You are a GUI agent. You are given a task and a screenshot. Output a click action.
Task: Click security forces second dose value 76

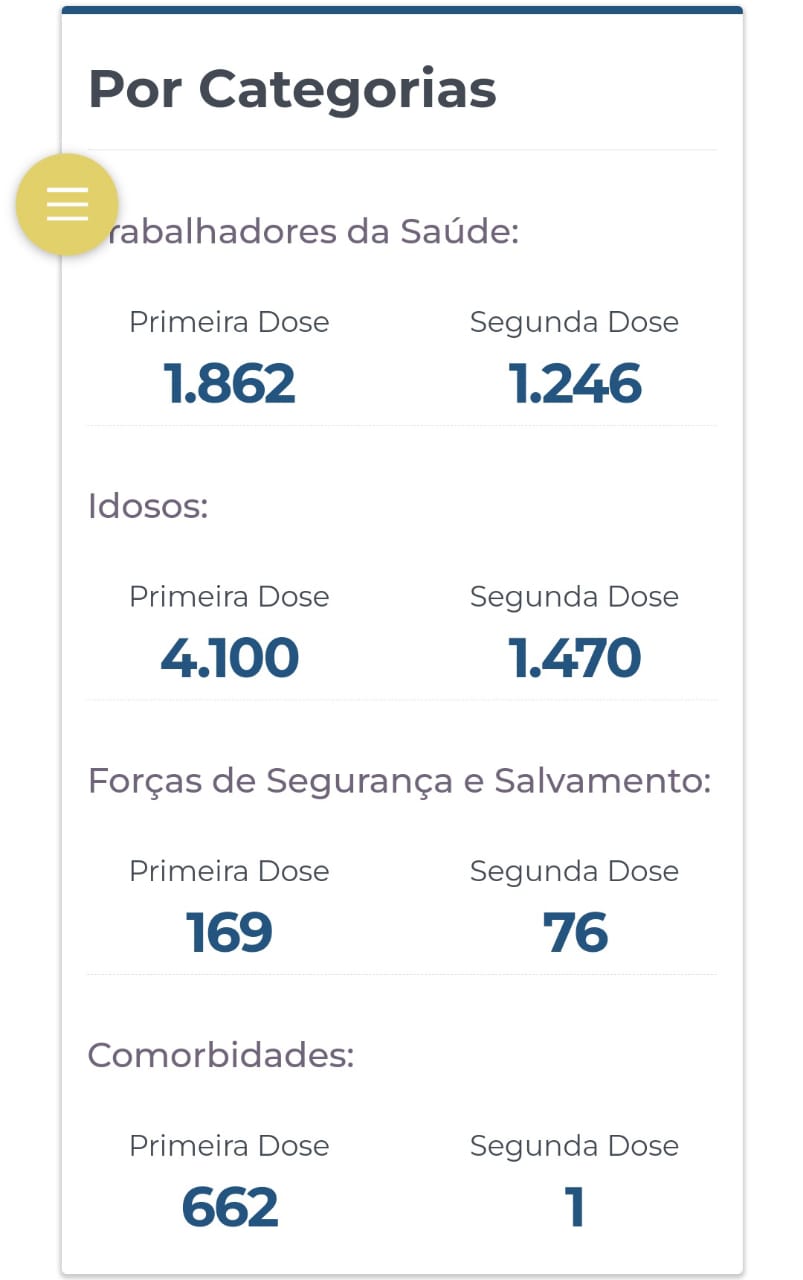click(x=575, y=933)
